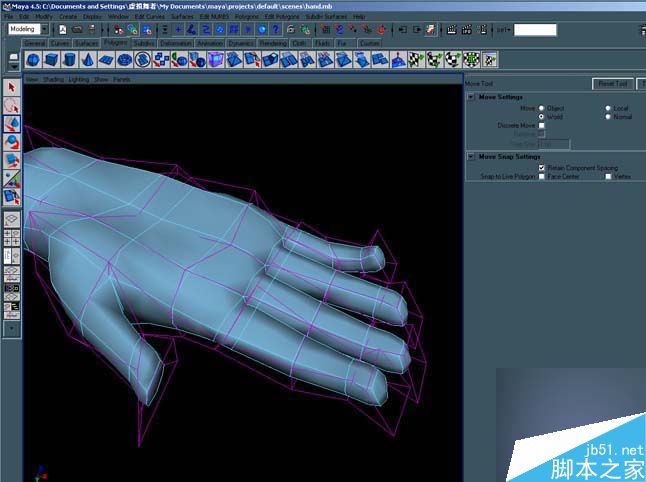Select the Object move radio button

(541, 107)
